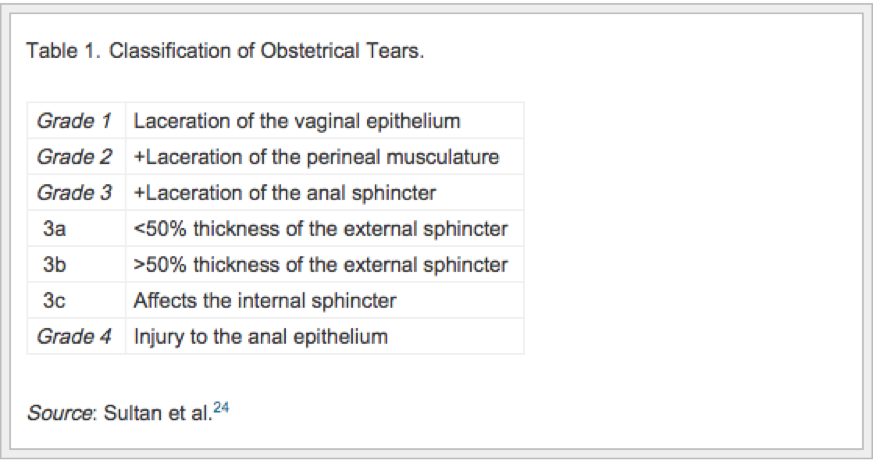Click the 'Table 1.' caption label
This screenshot has height=464, width=873.
pos(63,51)
